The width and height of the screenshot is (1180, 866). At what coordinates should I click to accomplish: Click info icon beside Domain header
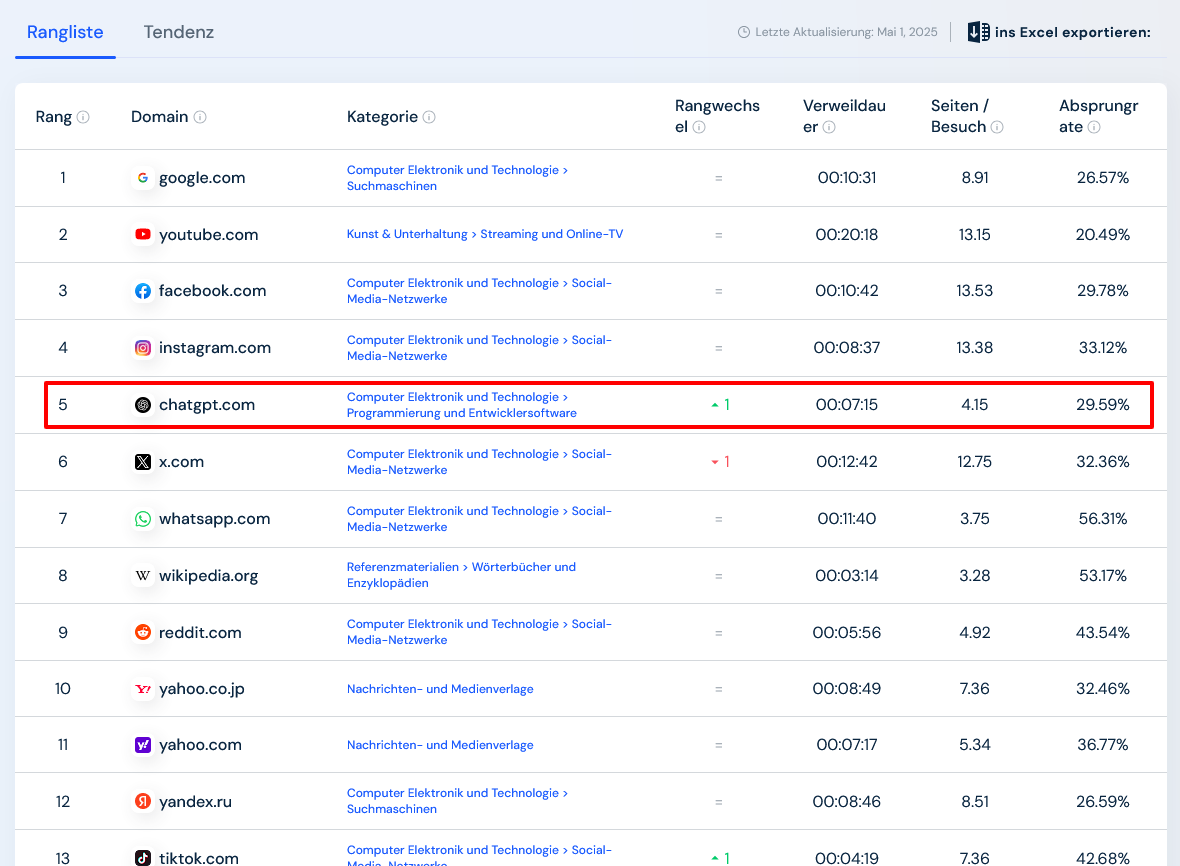pyautogui.click(x=200, y=117)
